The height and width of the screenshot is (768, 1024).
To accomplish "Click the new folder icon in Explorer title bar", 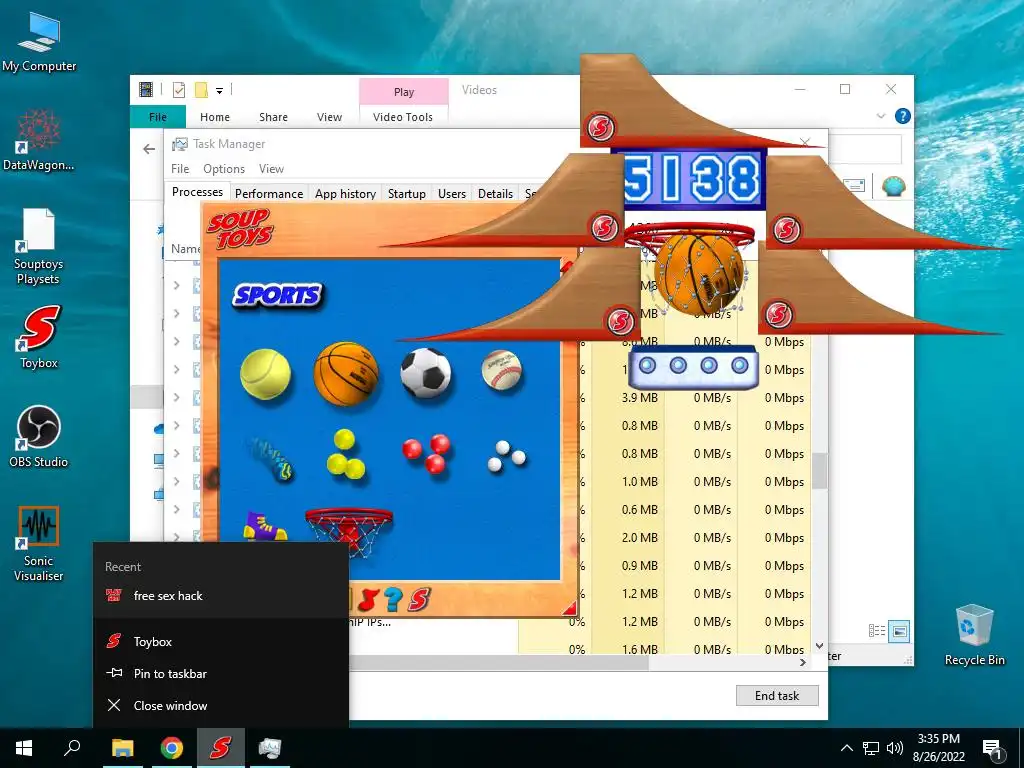I will (201, 90).
